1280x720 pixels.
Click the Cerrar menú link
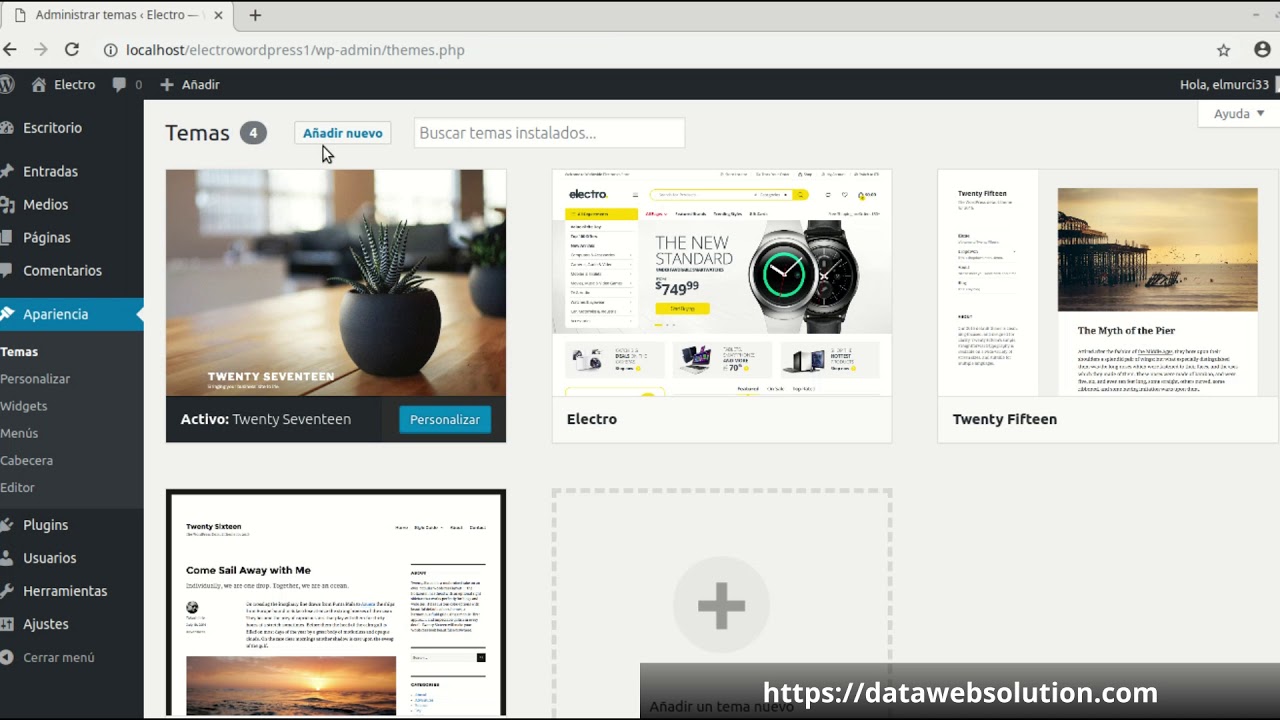59,657
